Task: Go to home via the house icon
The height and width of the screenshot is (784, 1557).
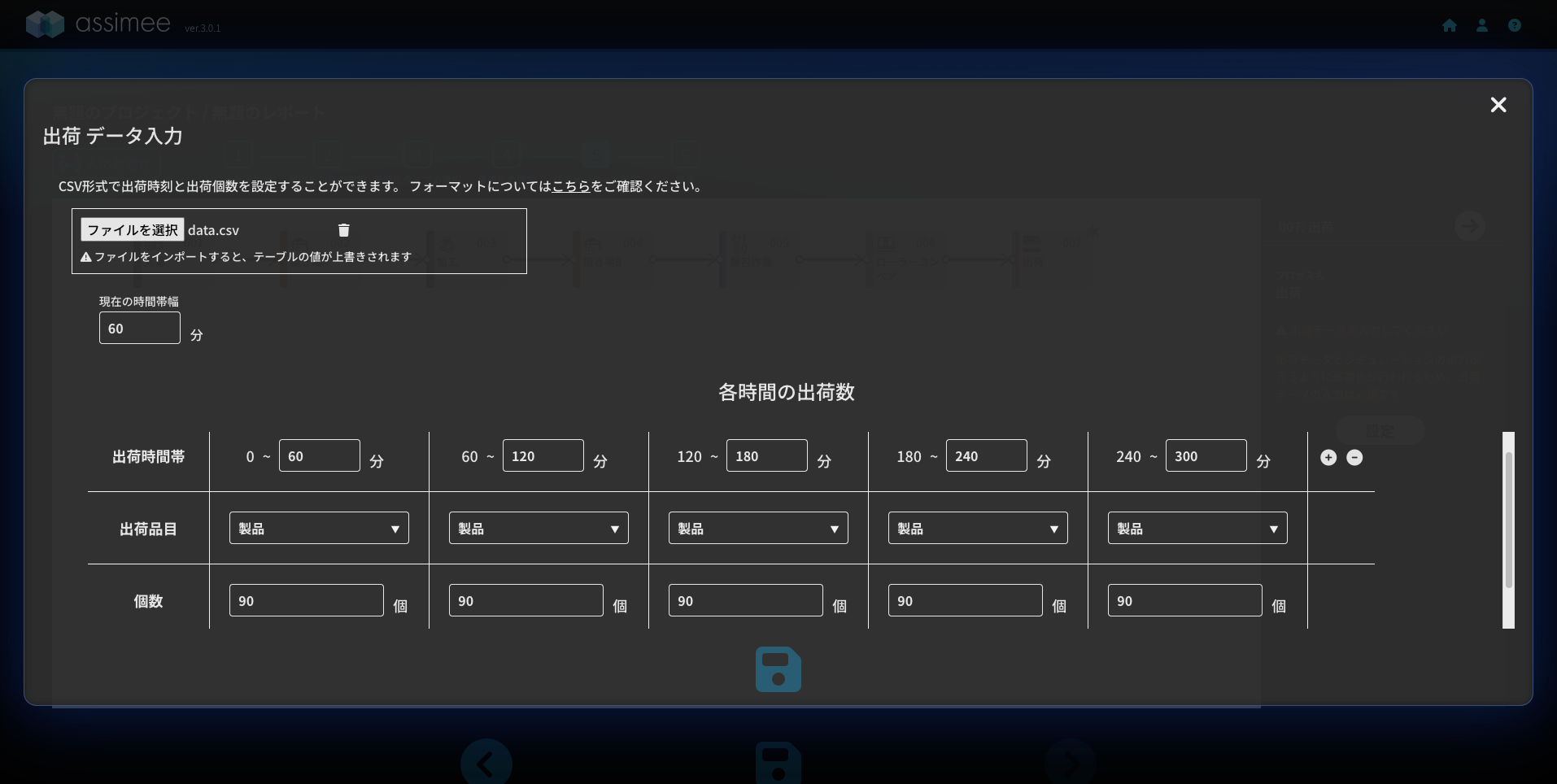Action: (x=1450, y=25)
